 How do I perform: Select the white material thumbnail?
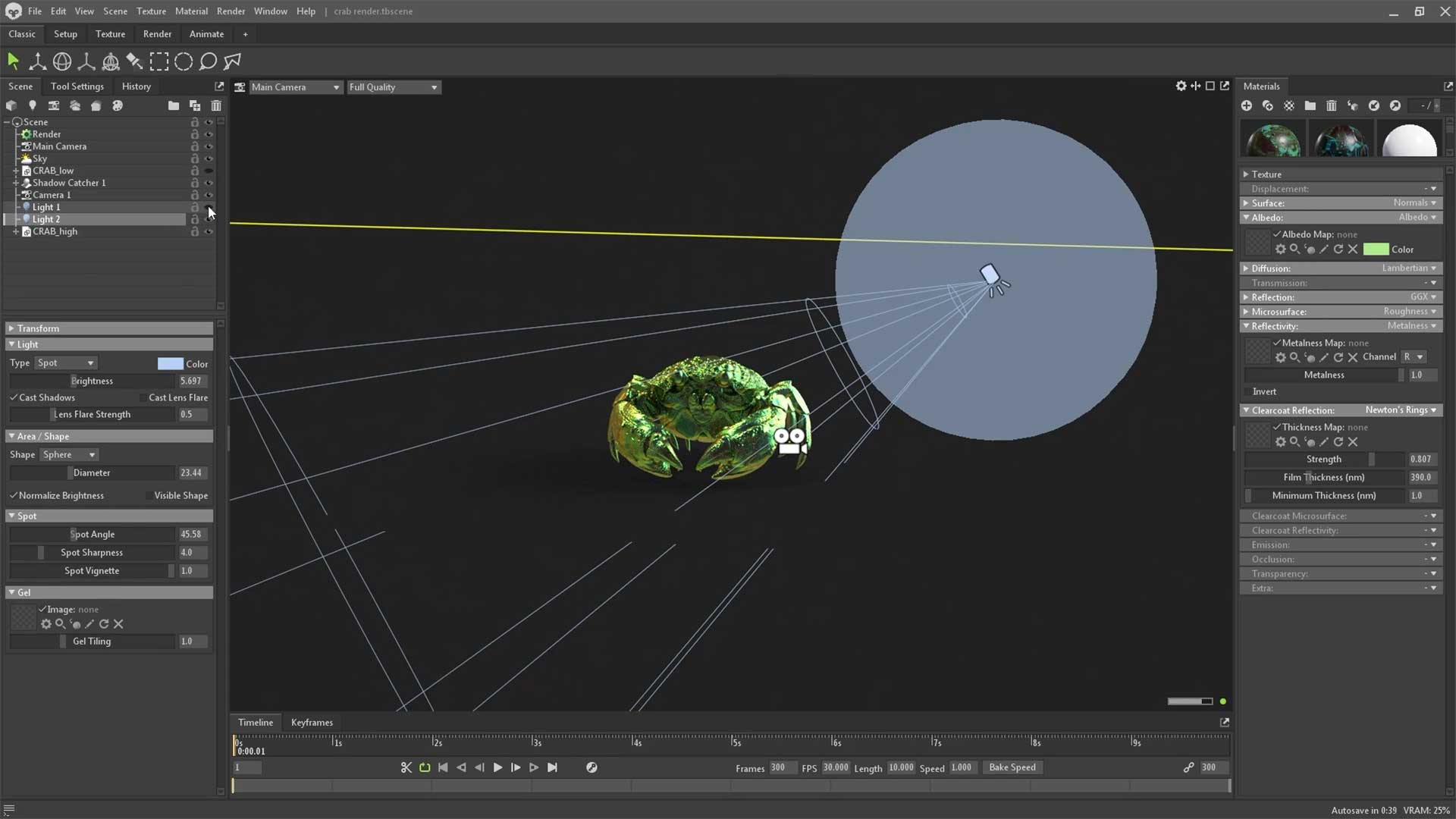point(1409,140)
